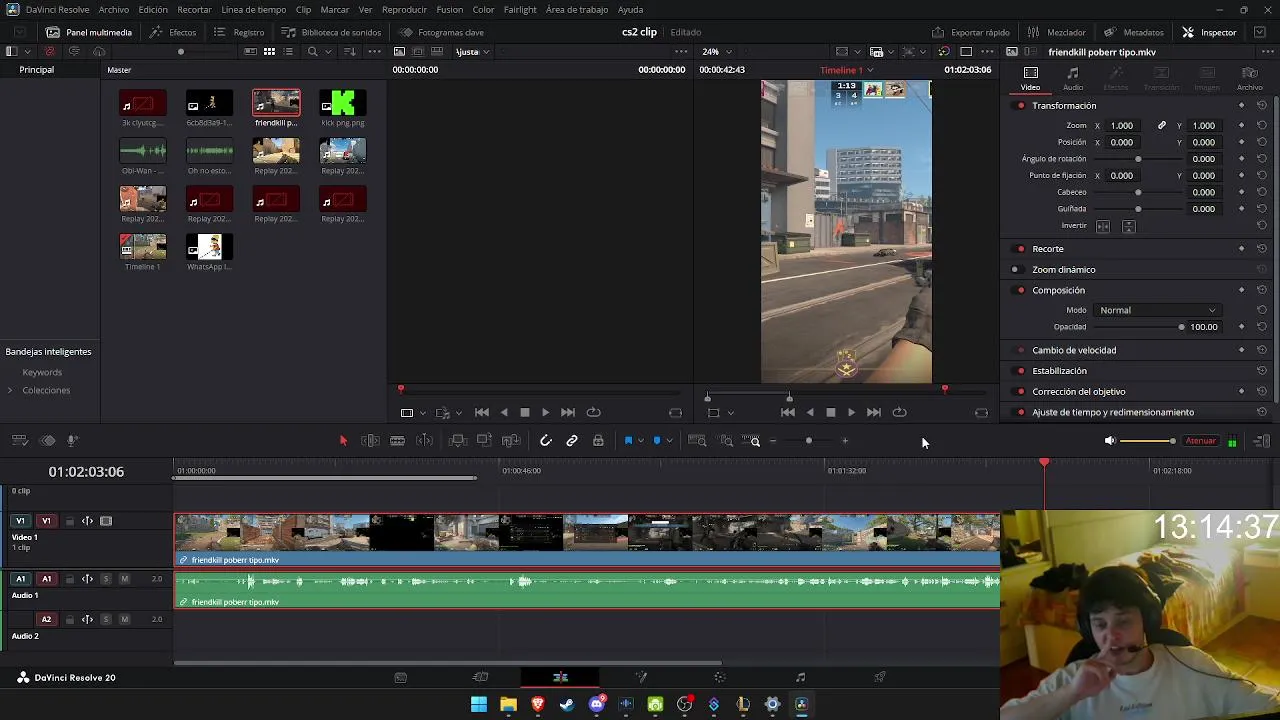
Task: Add a blue flag to the clip
Action: (628, 441)
